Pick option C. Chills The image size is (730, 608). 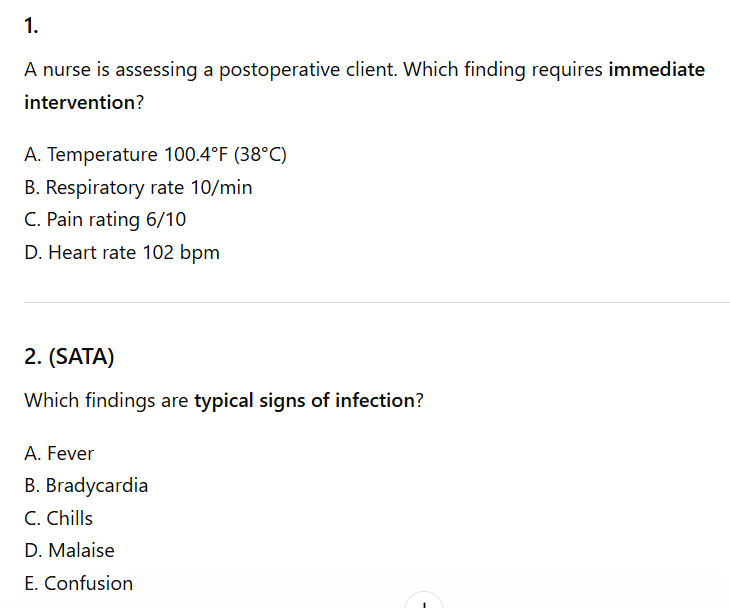(x=58, y=518)
